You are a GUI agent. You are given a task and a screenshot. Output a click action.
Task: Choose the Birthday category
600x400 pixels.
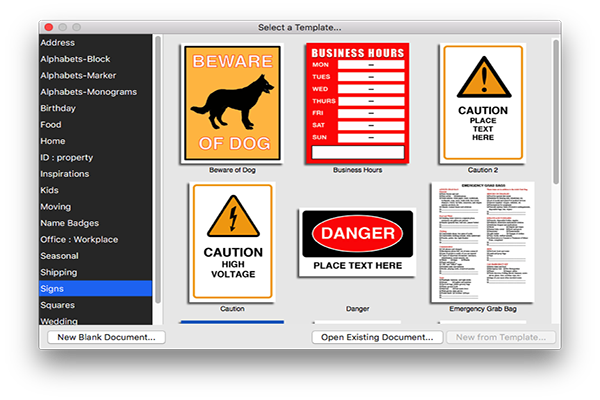(95, 108)
